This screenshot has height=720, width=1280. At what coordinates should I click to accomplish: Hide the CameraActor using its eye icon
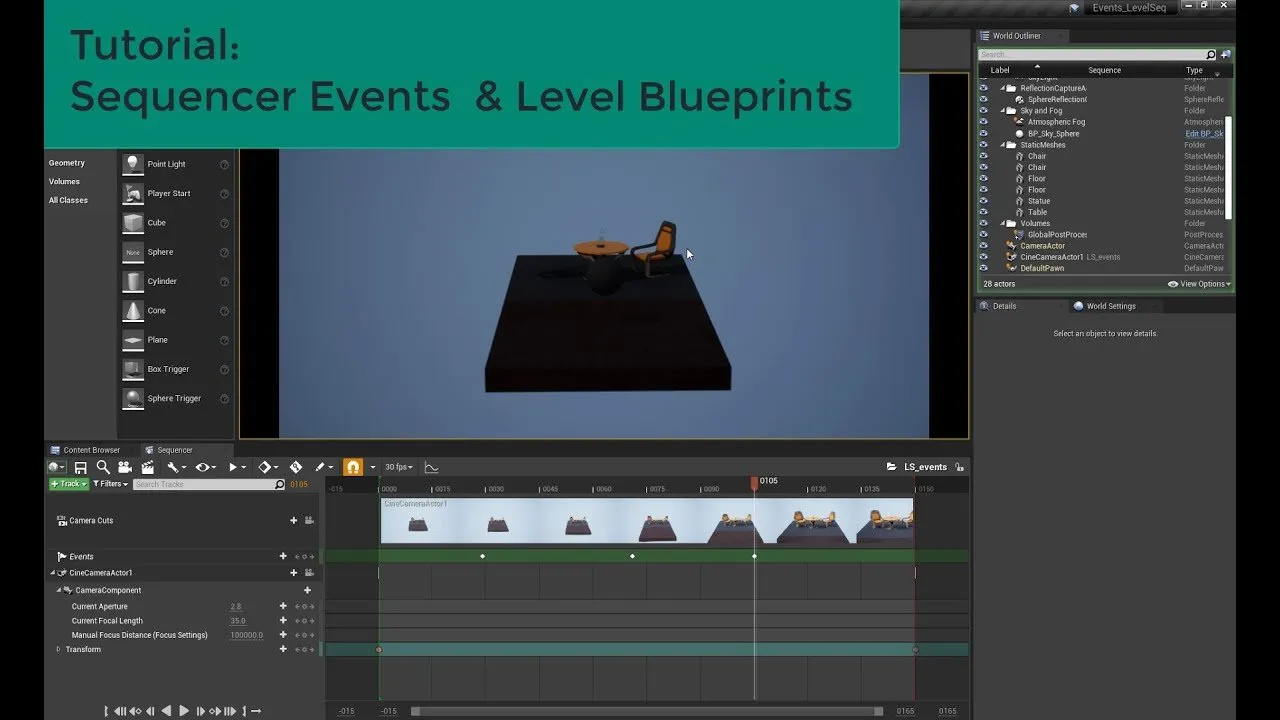[983, 246]
